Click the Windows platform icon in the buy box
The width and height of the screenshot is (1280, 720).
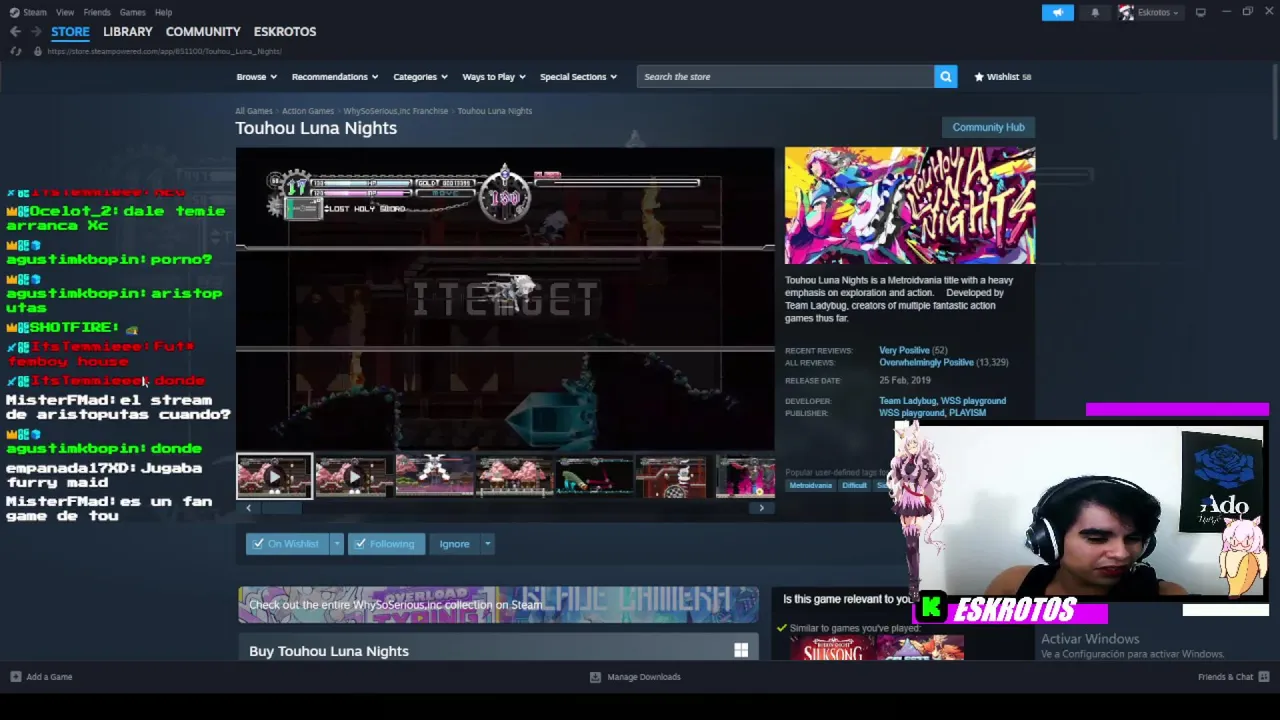tap(741, 651)
